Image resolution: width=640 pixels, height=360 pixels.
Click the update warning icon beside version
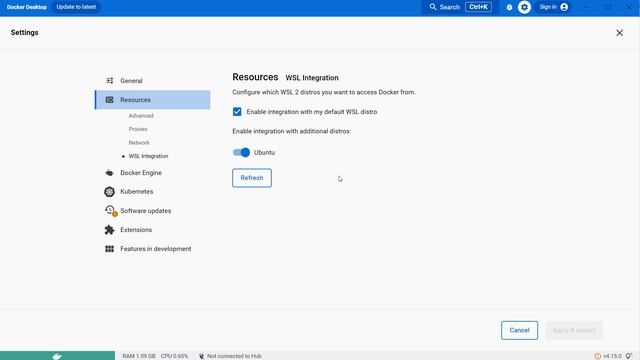598,356
